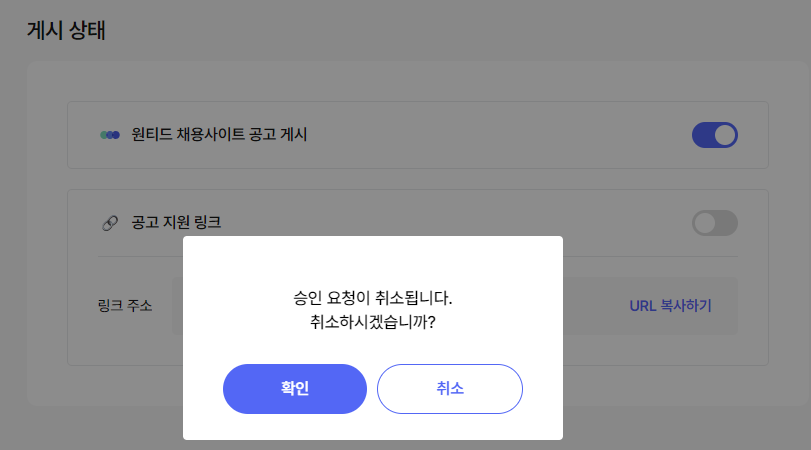
Task: Click the URL 복사하기 link
Action: [x=670, y=306]
